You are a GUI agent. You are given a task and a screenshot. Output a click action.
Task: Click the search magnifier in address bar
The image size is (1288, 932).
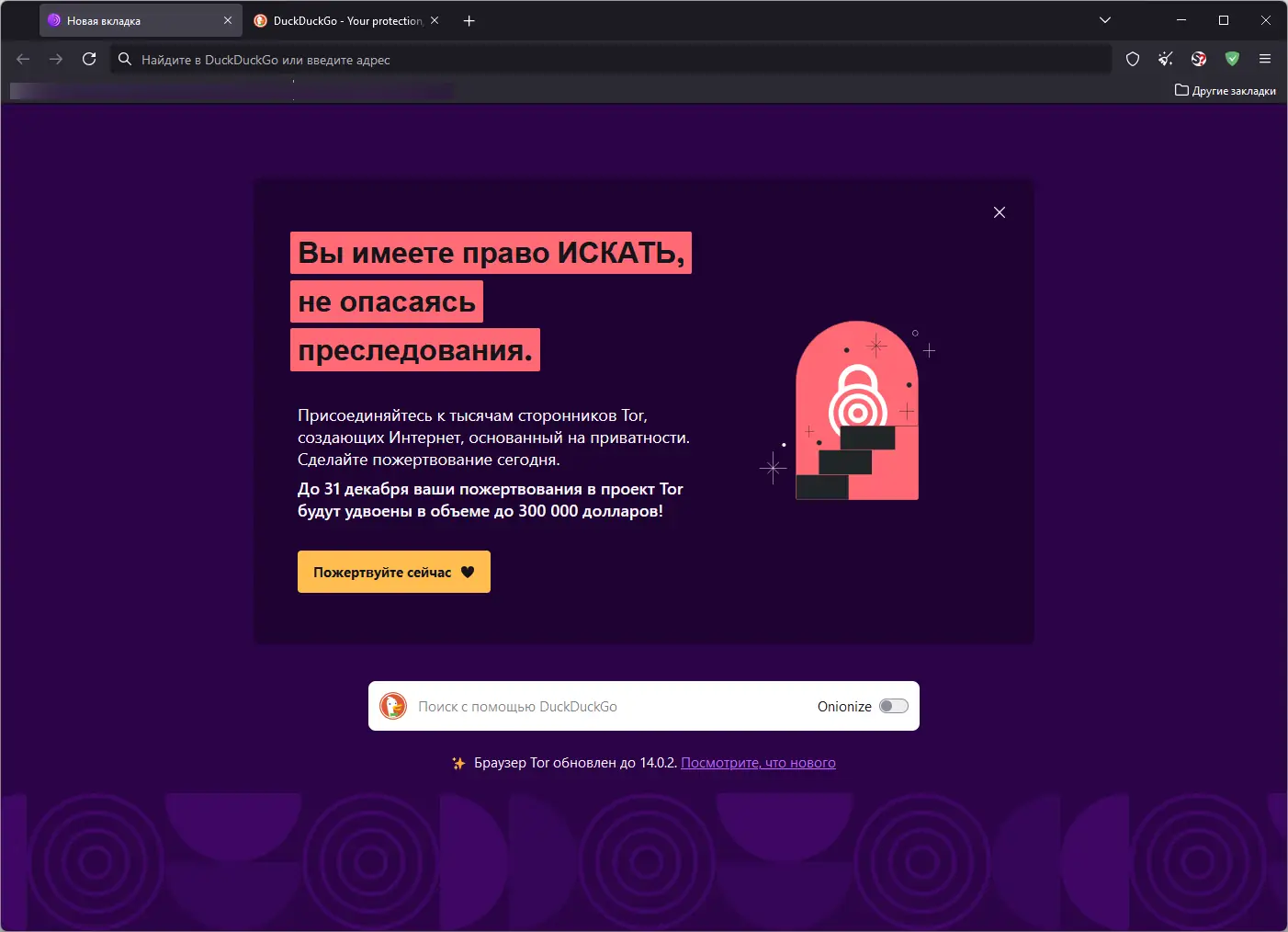125,60
